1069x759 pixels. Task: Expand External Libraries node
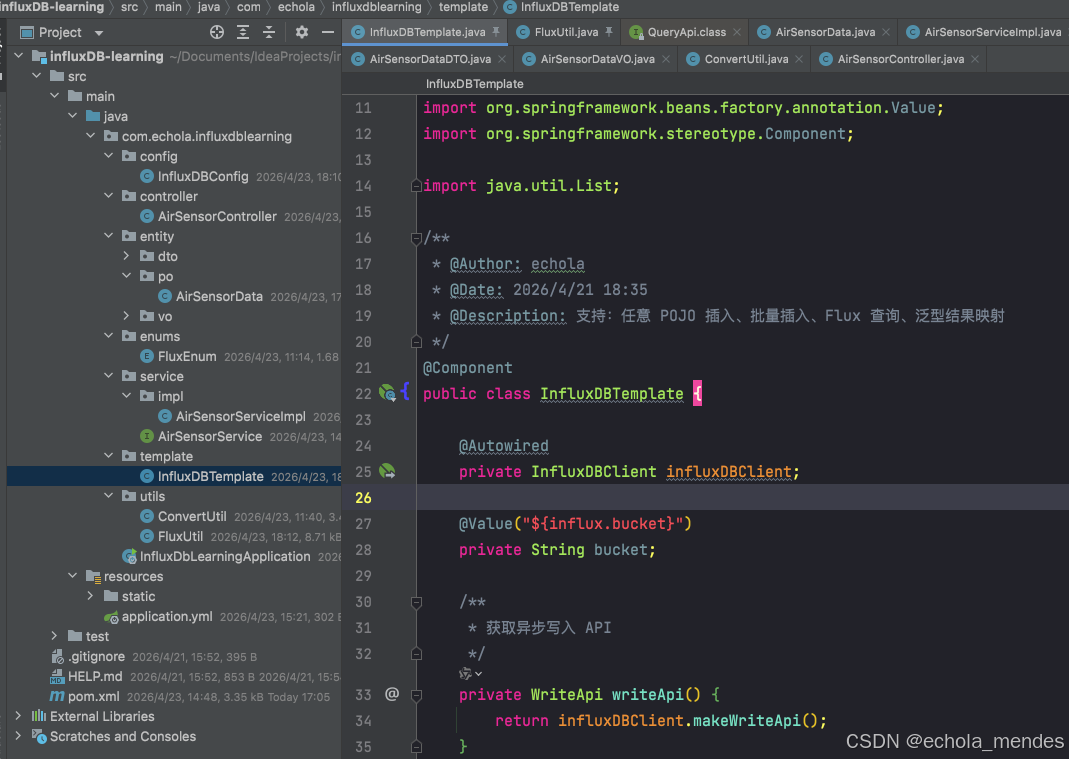pos(18,716)
